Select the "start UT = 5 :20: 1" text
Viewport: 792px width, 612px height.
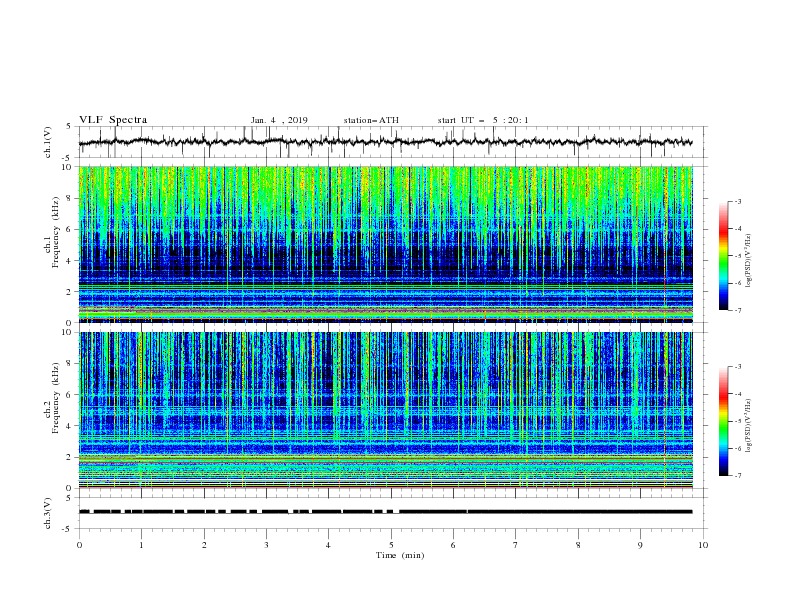(483, 120)
